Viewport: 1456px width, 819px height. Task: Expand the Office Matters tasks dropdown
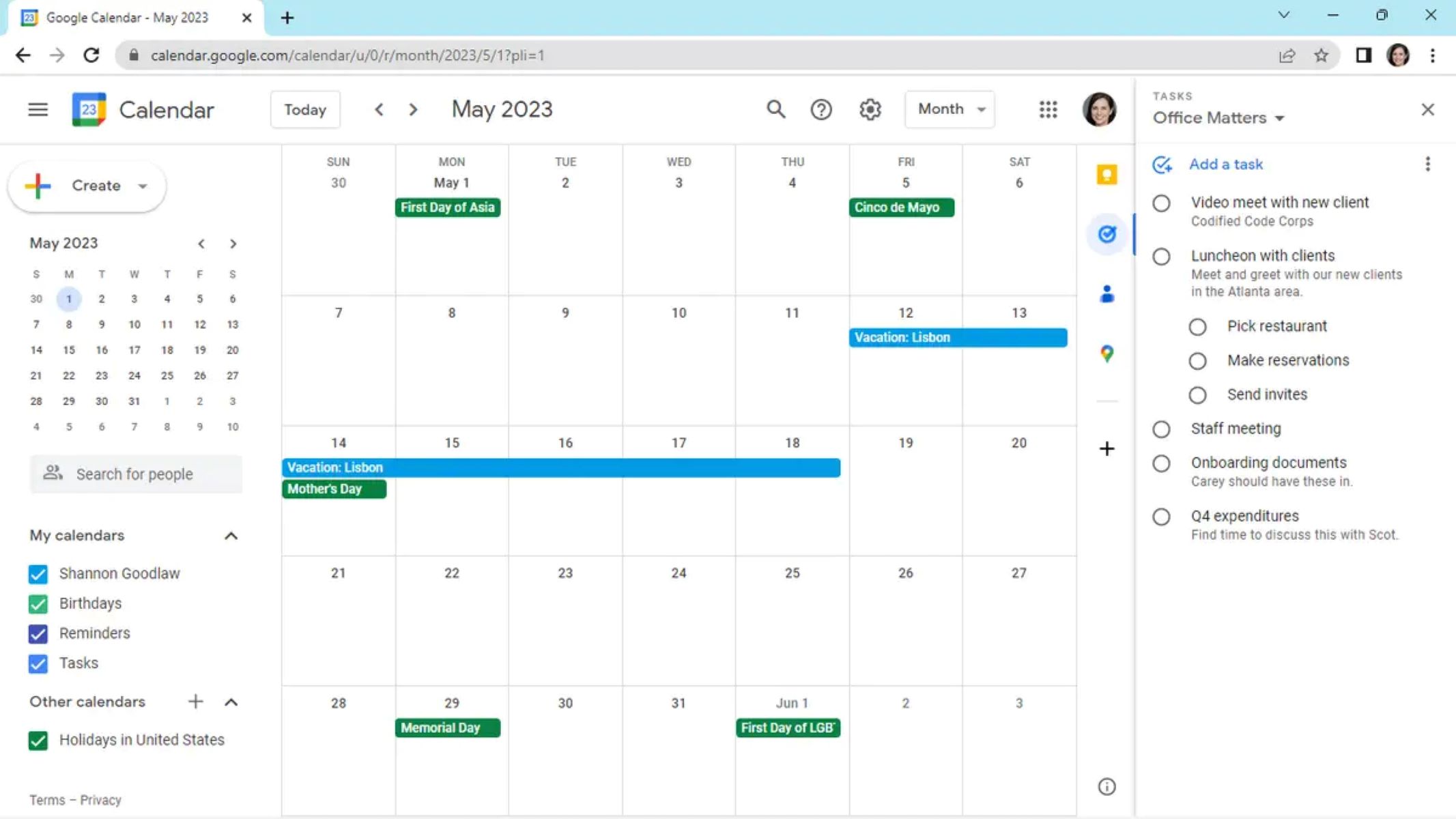pos(1278,118)
